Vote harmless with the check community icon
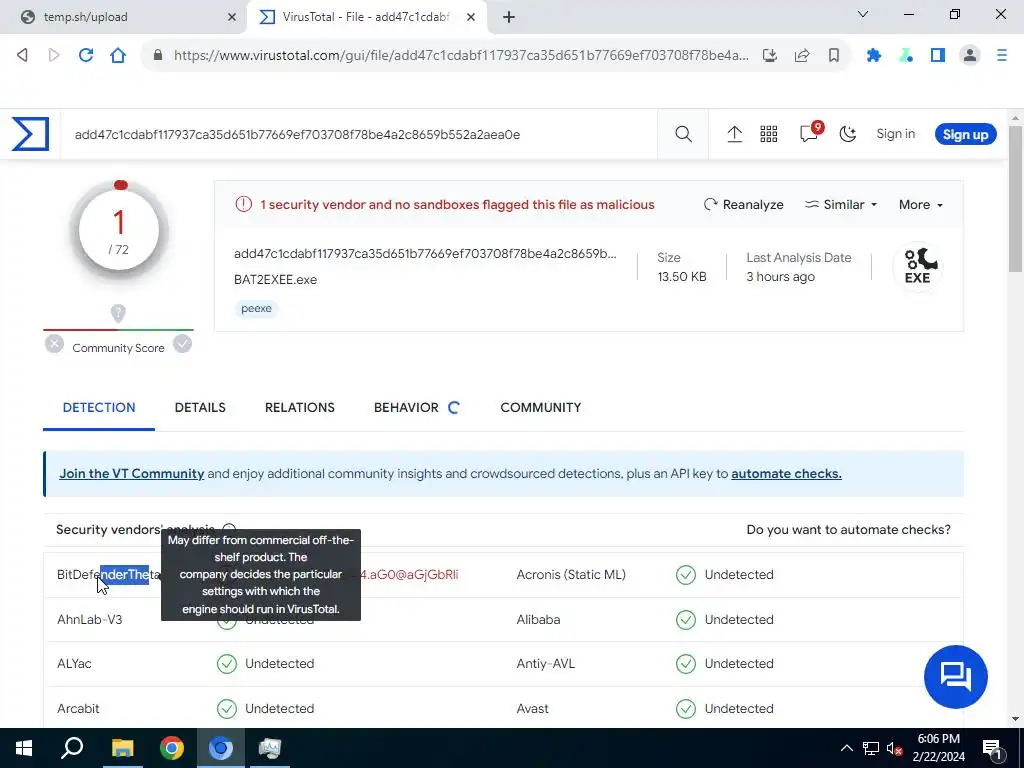The image size is (1024, 768). [182, 344]
